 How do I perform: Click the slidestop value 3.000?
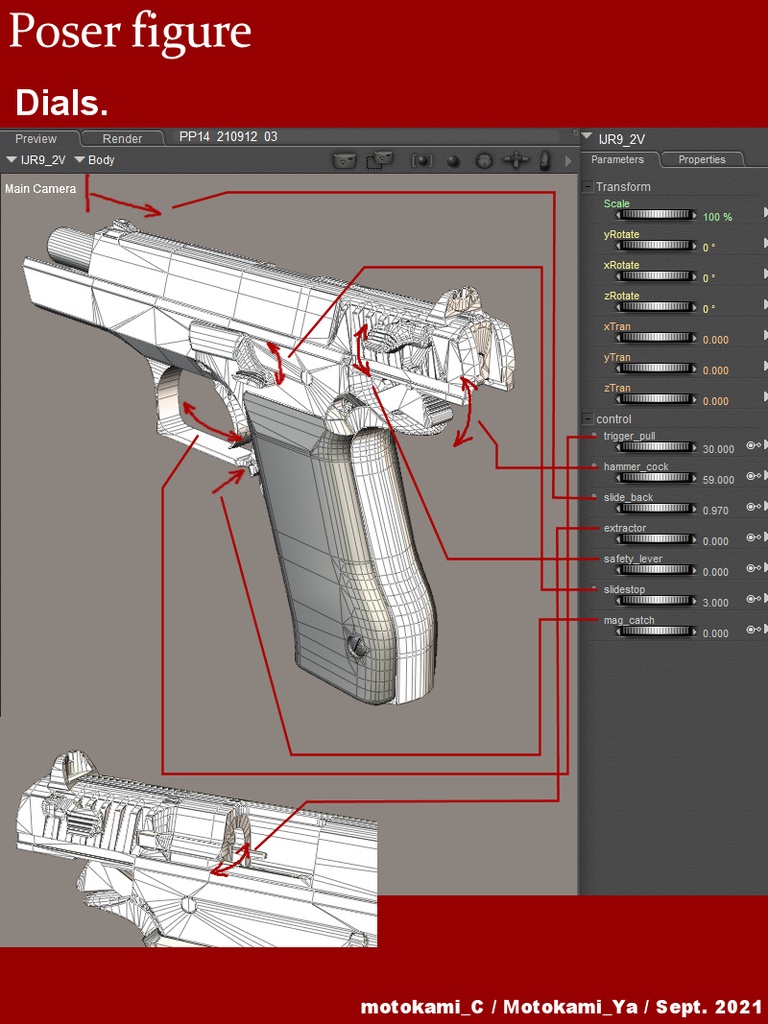pyautogui.click(x=716, y=603)
